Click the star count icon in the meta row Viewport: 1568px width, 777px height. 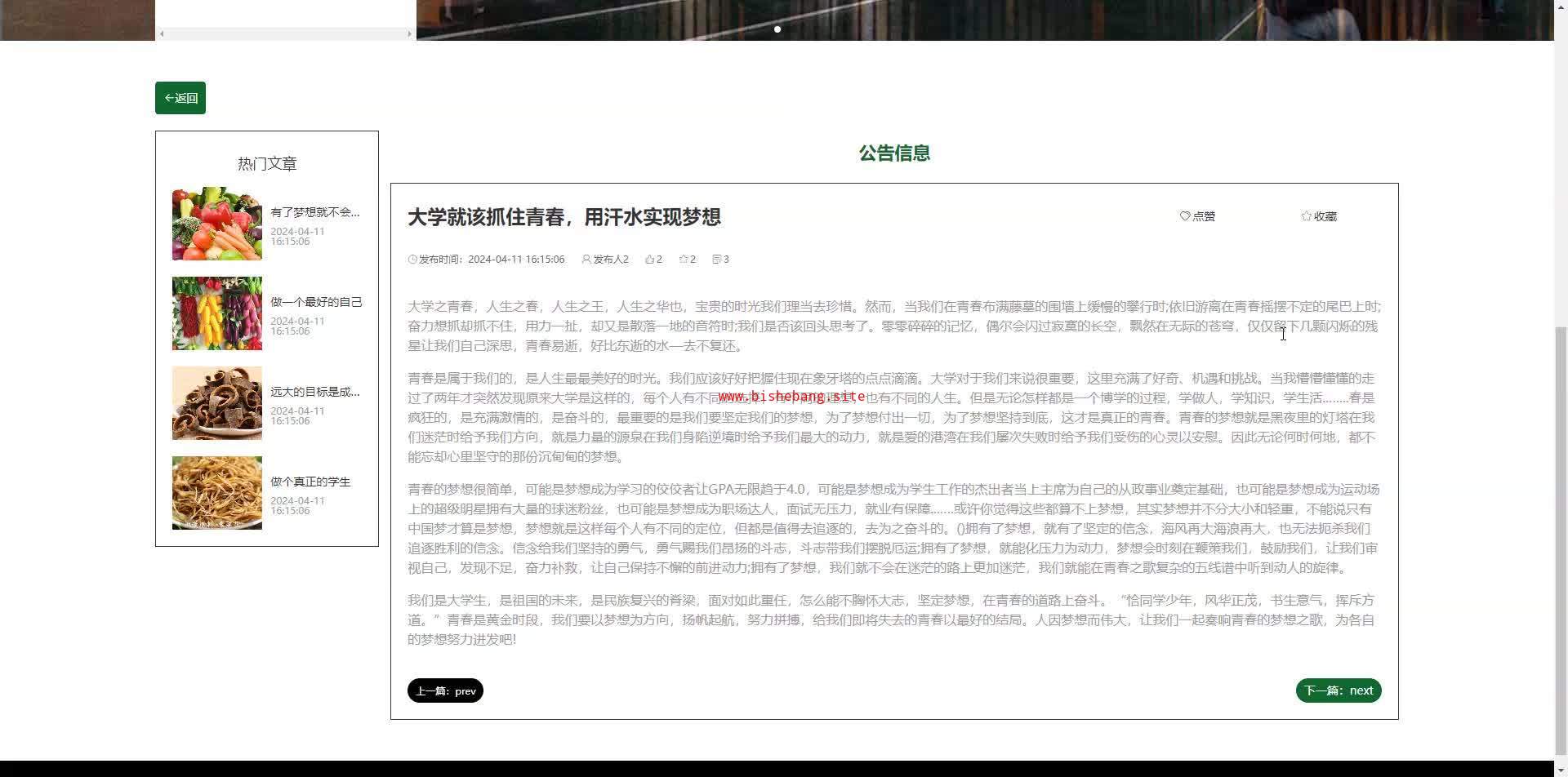pyautogui.click(x=684, y=260)
